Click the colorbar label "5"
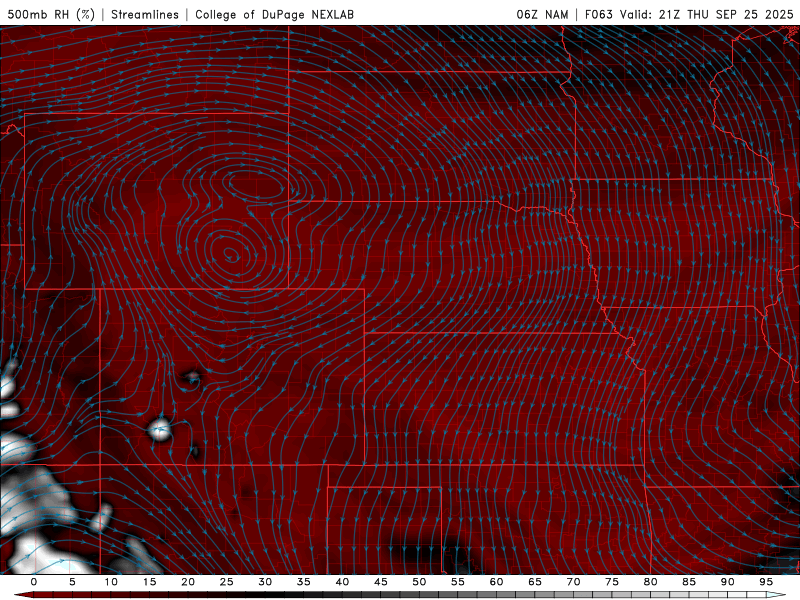800x600 pixels. click(x=72, y=582)
